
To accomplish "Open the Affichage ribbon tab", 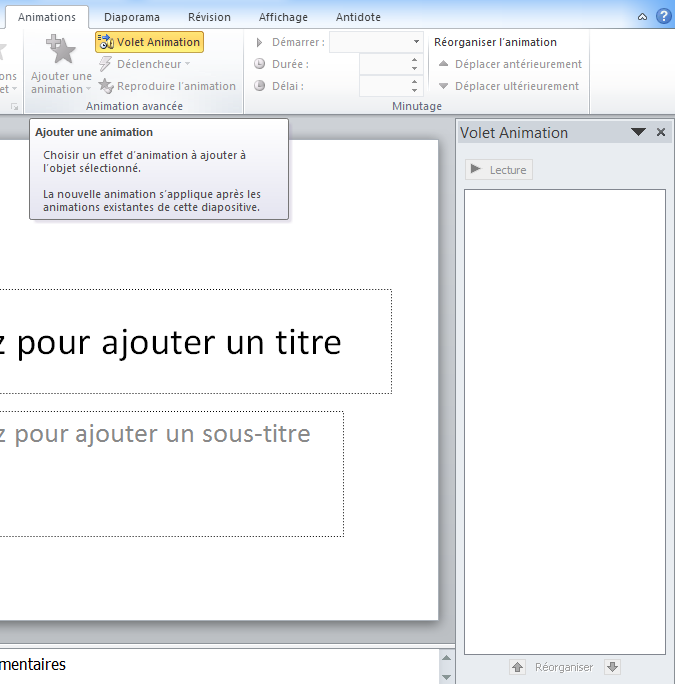I will (283, 17).
